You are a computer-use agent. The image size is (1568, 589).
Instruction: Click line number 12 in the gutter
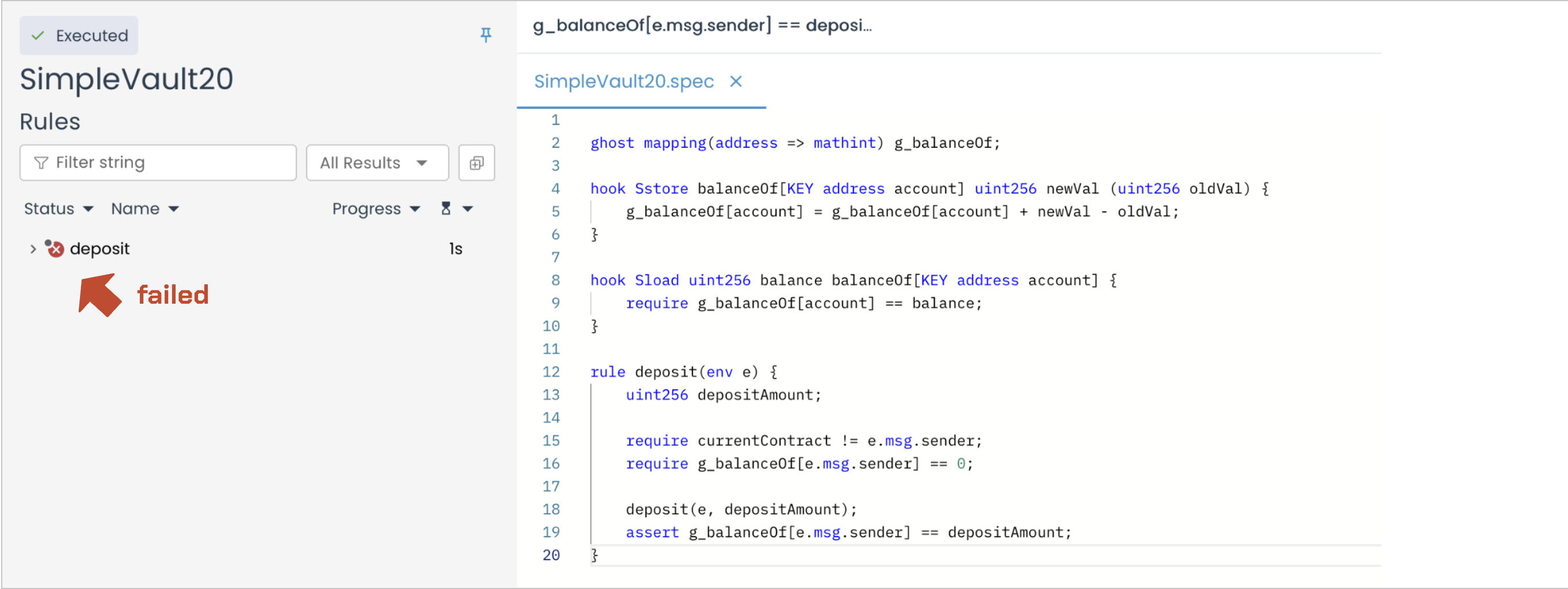(550, 372)
